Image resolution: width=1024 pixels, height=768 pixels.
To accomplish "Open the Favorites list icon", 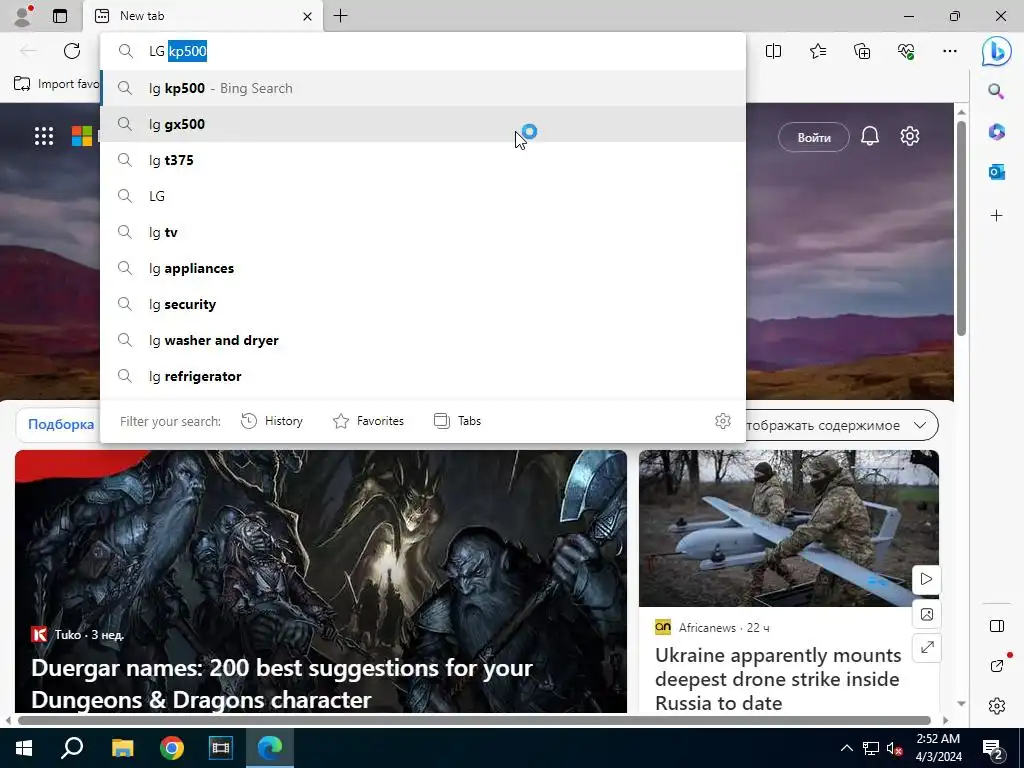I will coord(818,51).
